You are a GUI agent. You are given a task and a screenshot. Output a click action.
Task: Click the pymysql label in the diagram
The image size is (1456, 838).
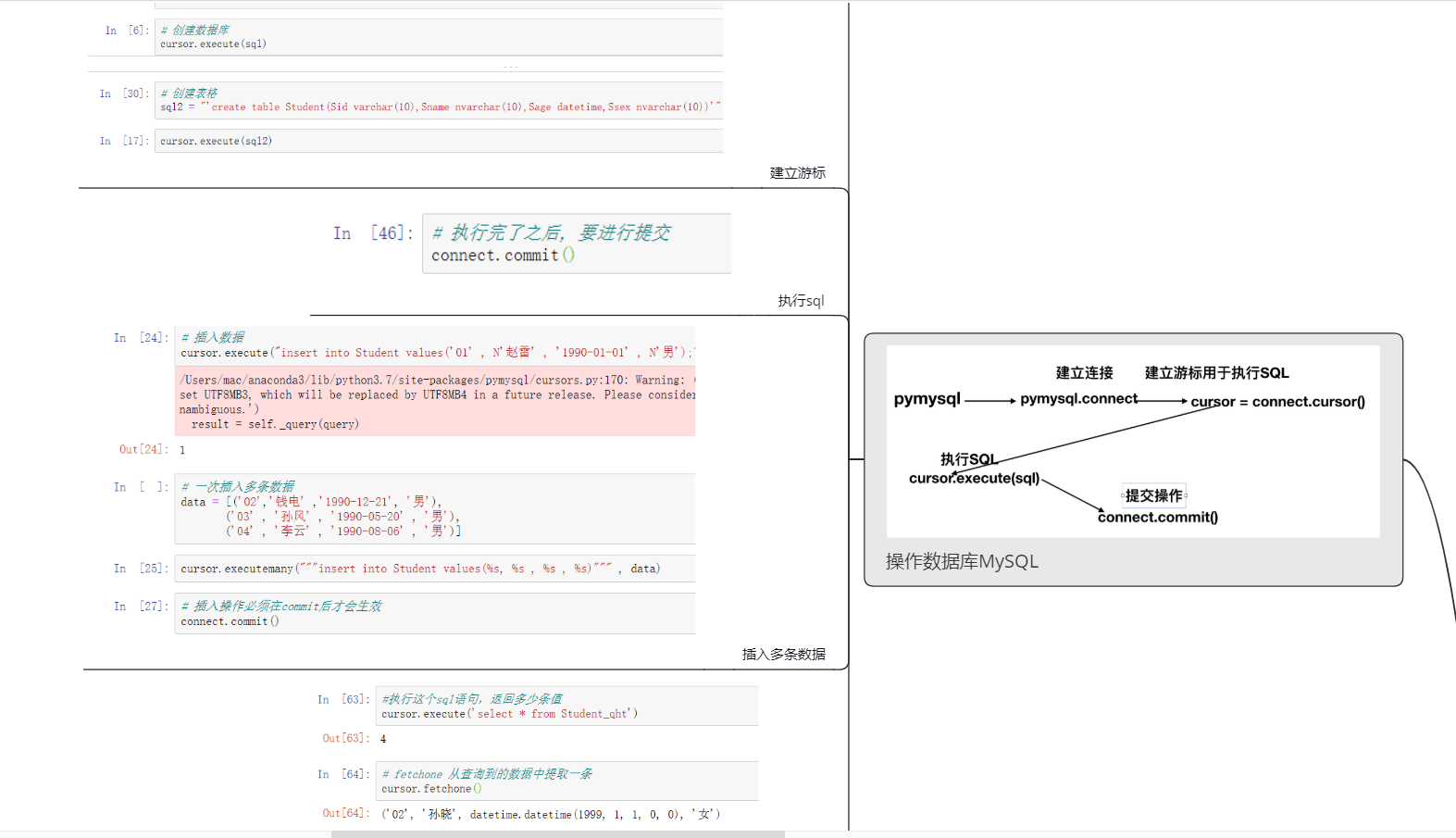coord(927,399)
